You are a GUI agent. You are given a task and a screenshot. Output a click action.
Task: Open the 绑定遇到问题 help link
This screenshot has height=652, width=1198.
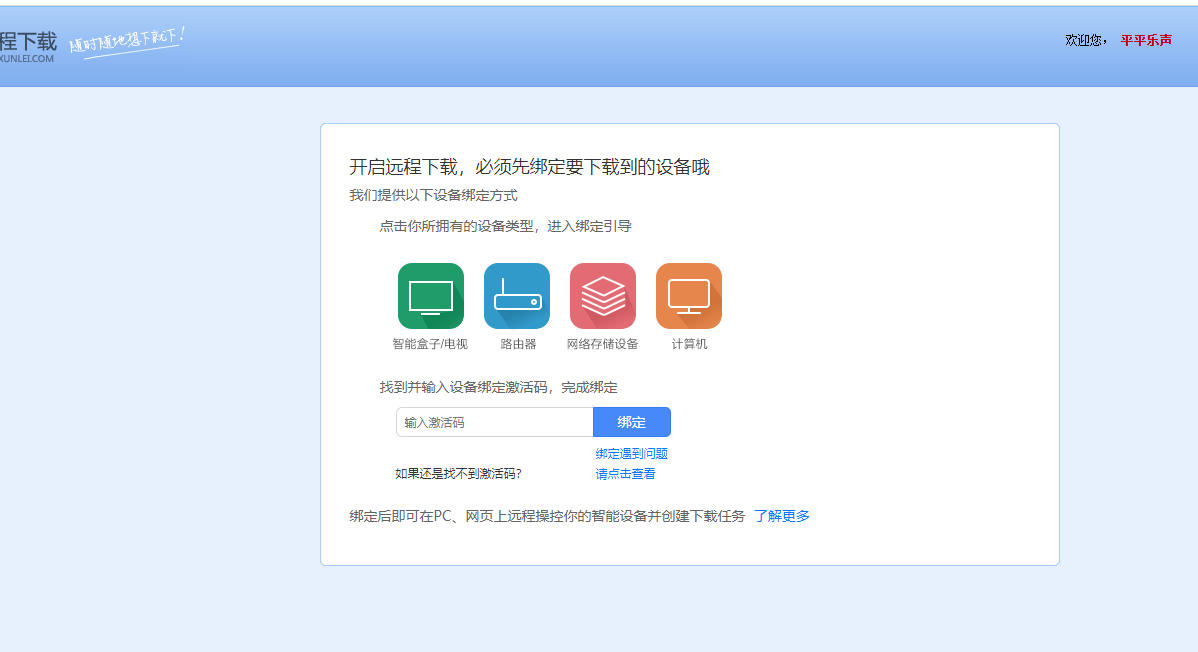click(x=631, y=453)
